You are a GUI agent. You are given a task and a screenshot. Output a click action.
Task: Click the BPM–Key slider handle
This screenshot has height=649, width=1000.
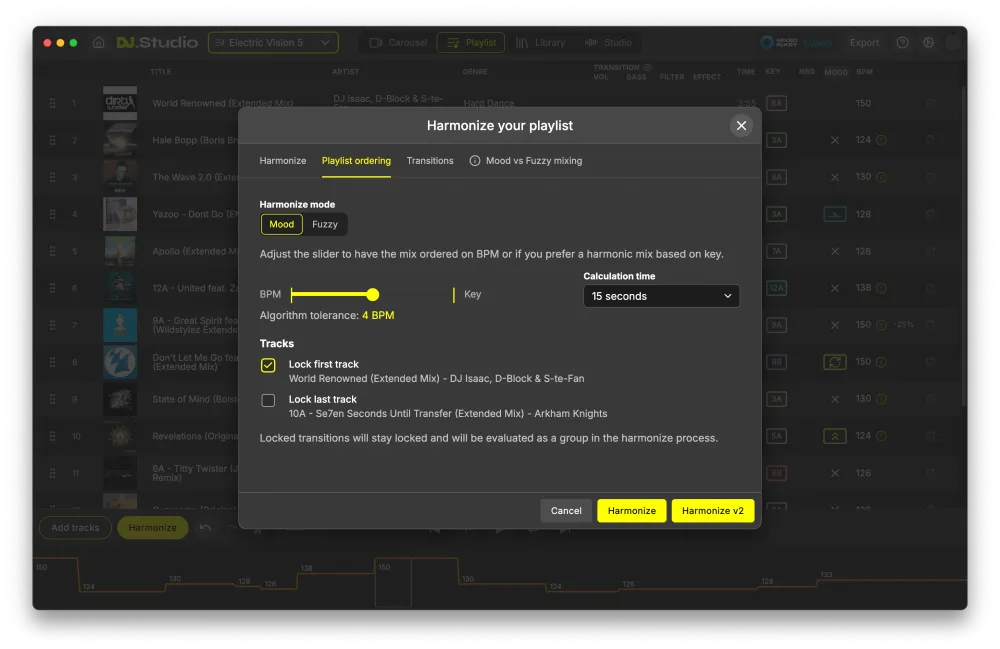[x=372, y=295]
